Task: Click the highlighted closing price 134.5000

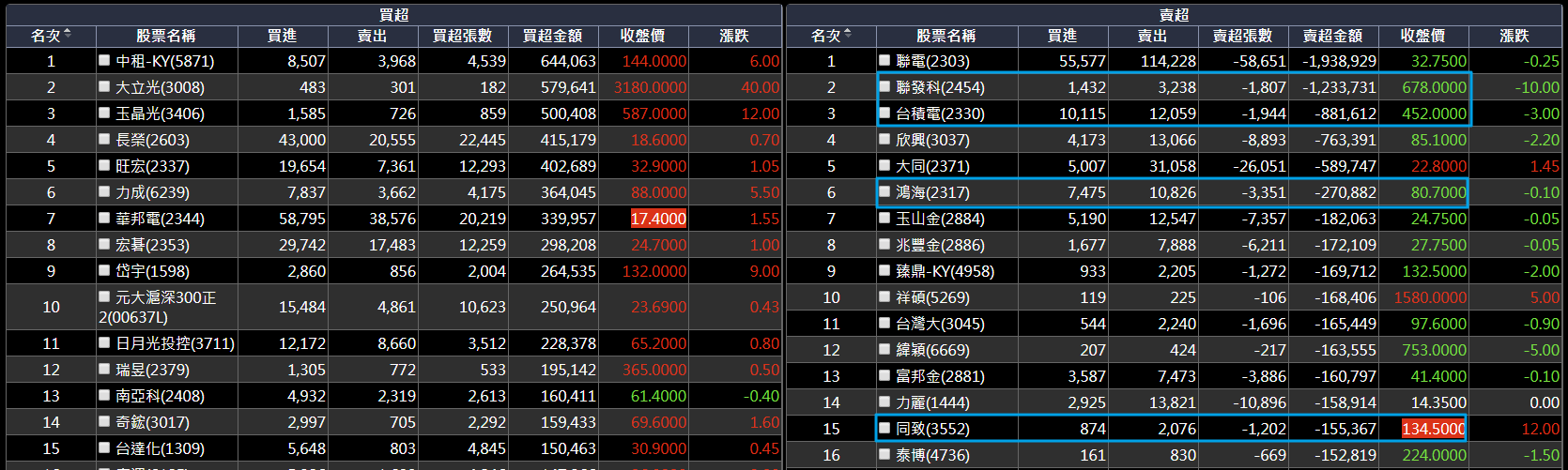Action: tap(1433, 429)
